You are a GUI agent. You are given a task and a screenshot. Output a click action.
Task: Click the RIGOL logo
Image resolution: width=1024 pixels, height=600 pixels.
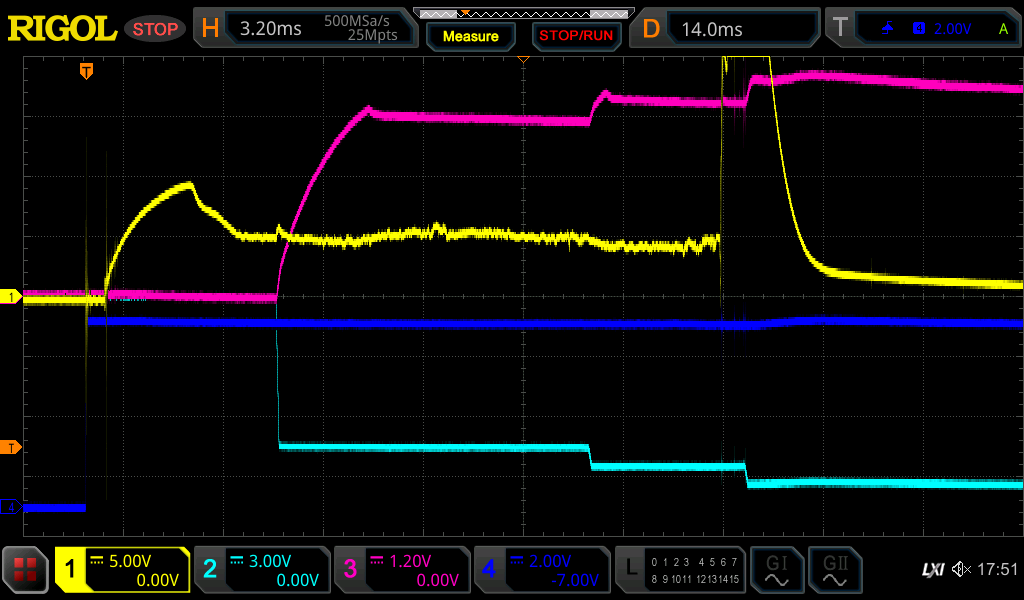62,28
